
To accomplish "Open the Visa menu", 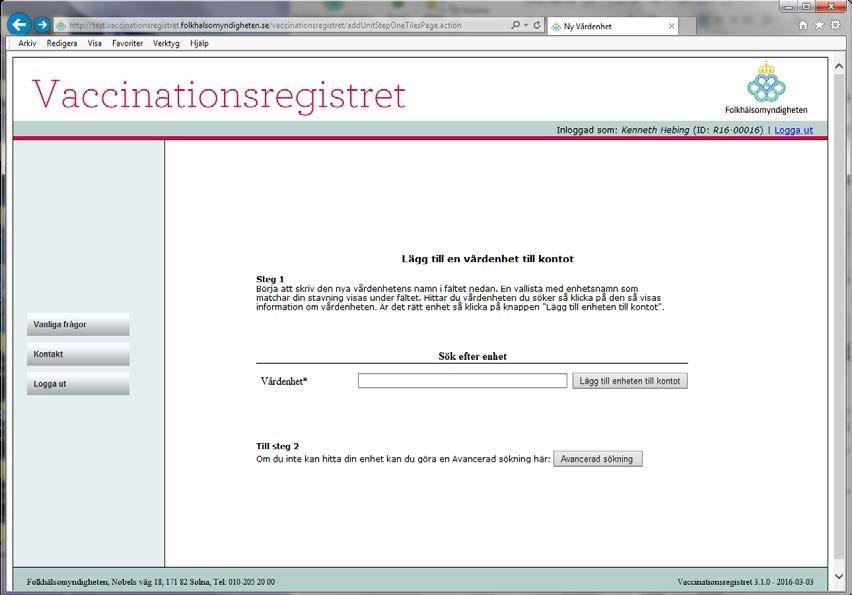I will click(95, 43).
